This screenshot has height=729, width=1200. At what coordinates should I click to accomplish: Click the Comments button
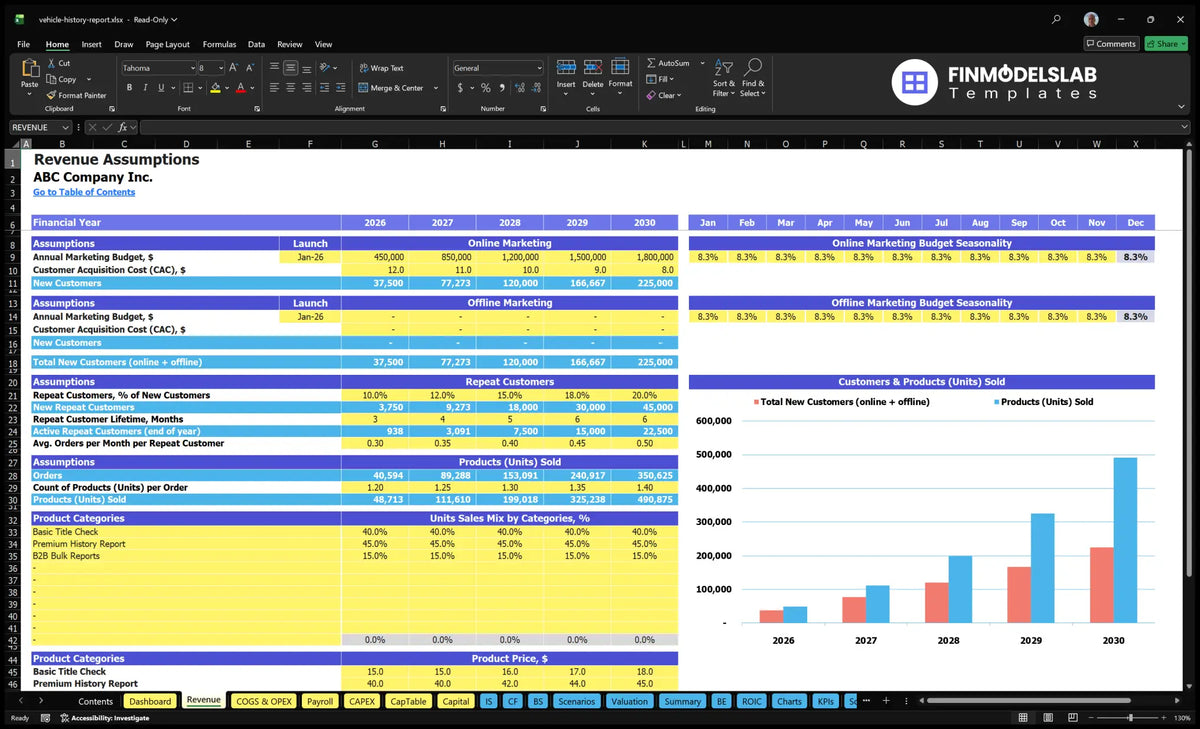point(1111,43)
